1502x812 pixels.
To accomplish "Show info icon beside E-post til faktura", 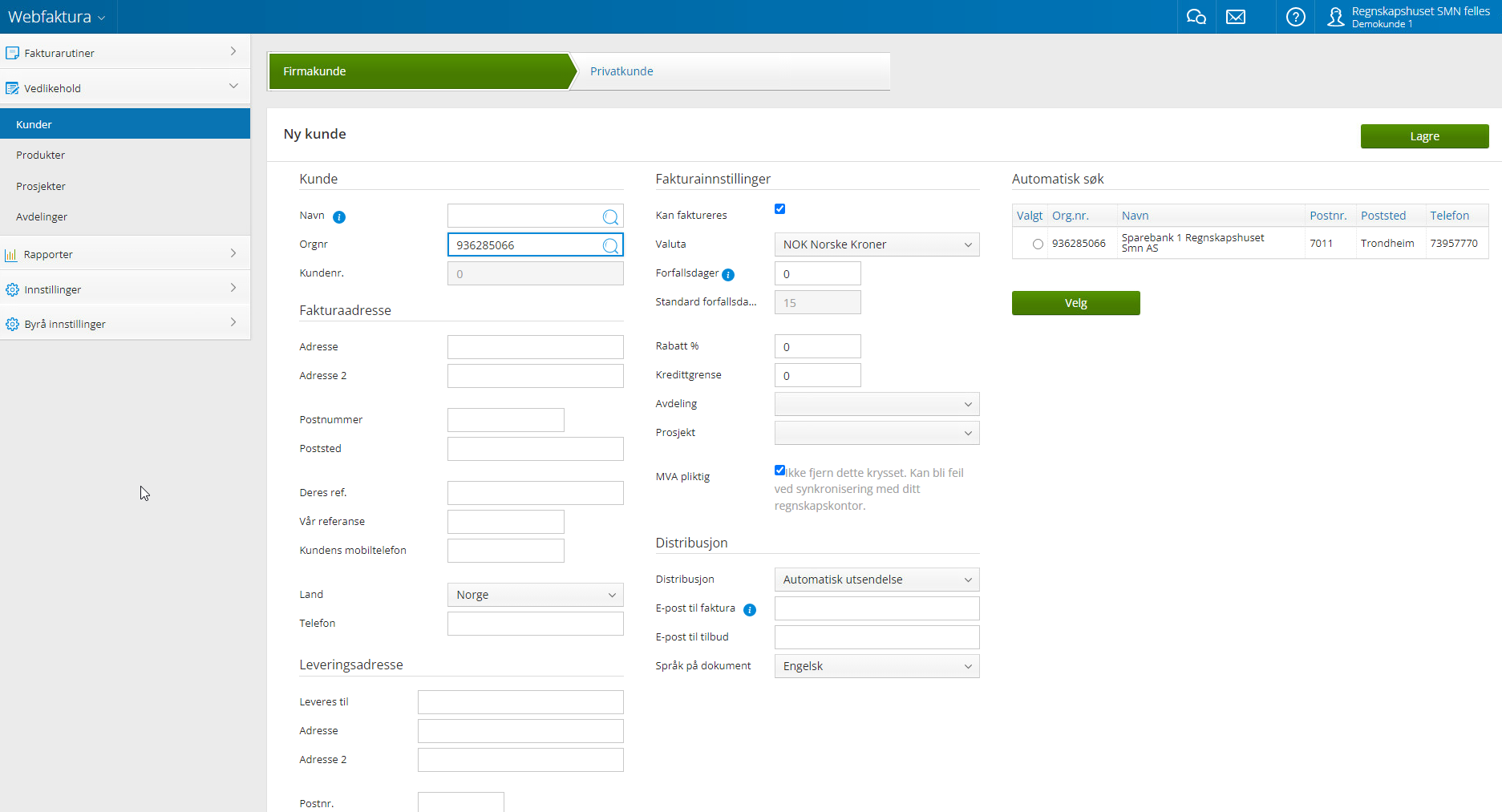I will 750,610.
